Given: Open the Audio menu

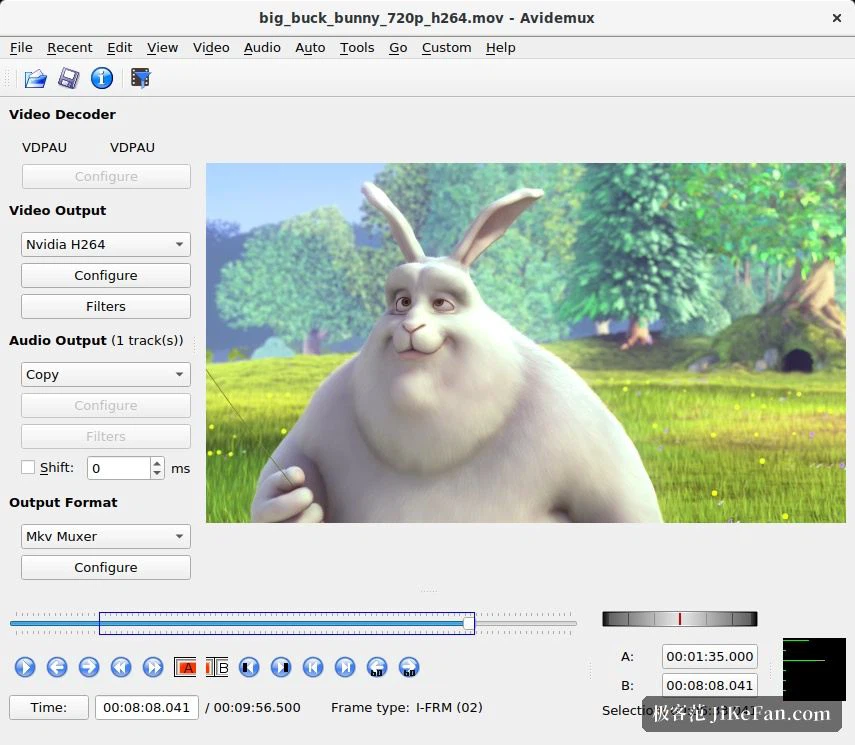Looking at the screenshot, I should point(262,48).
